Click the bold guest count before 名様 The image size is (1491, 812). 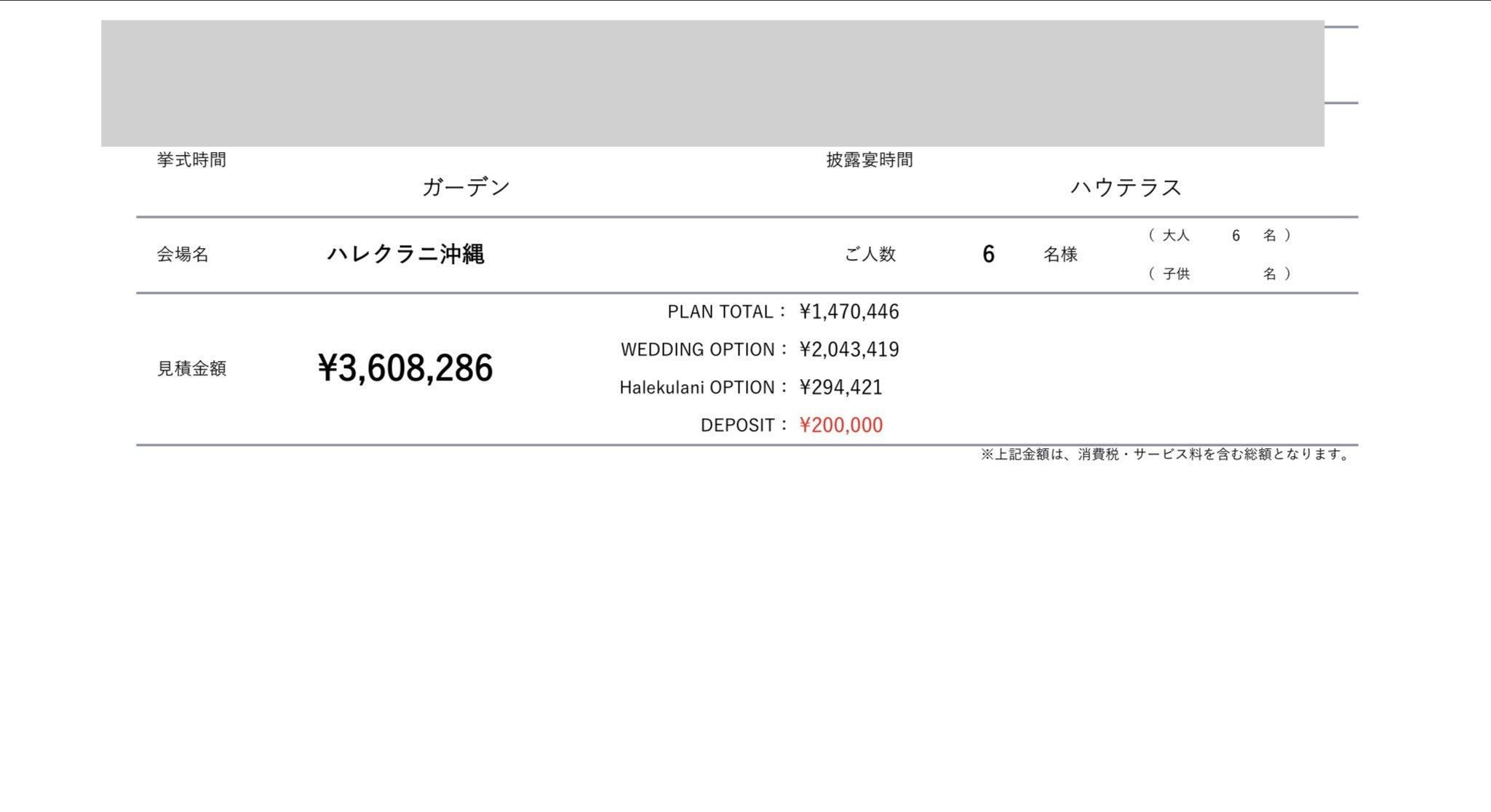(x=988, y=255)
